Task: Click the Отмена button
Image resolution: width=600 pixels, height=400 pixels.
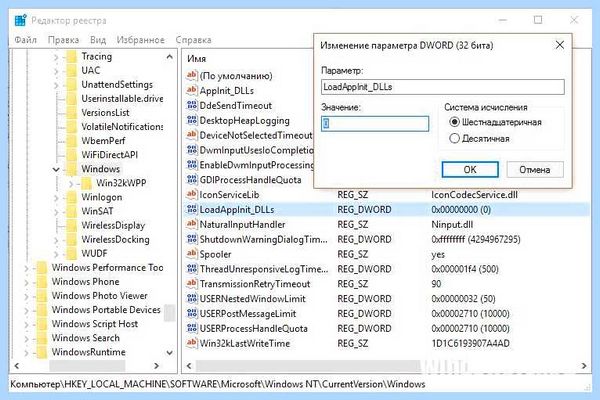Action: (535, 170)
